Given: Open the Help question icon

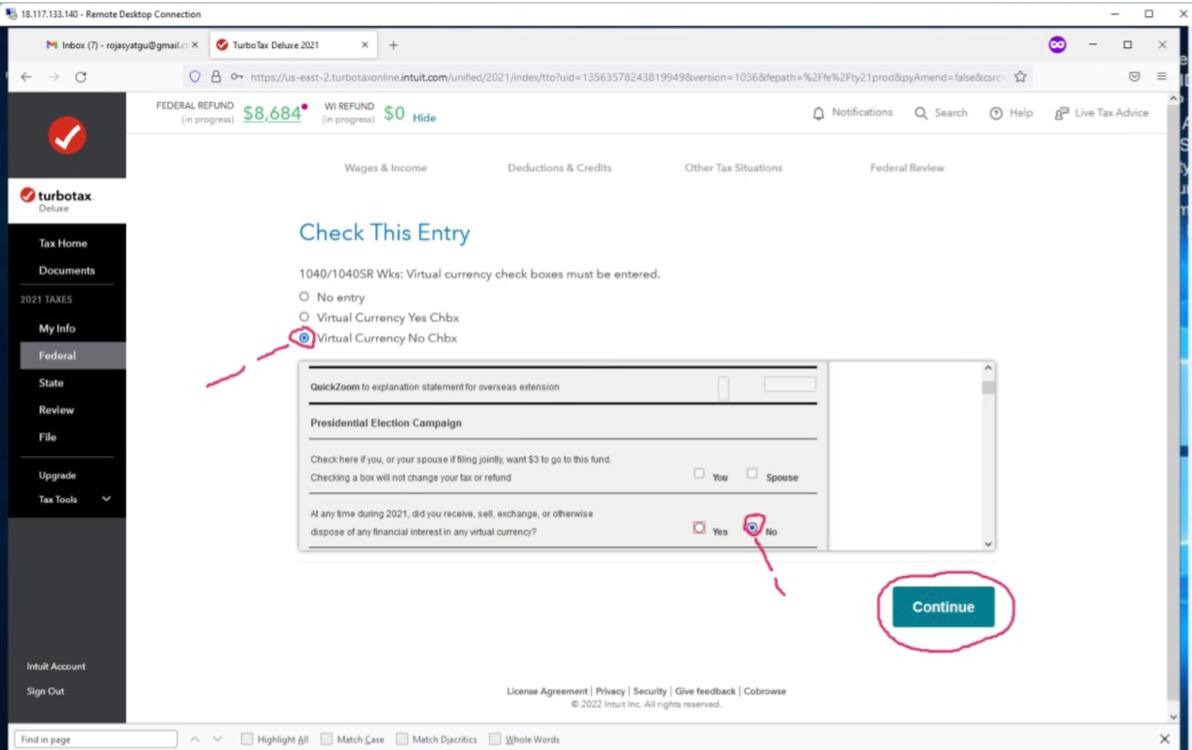Looking at the screenshot, I should (x=996, y=113).
